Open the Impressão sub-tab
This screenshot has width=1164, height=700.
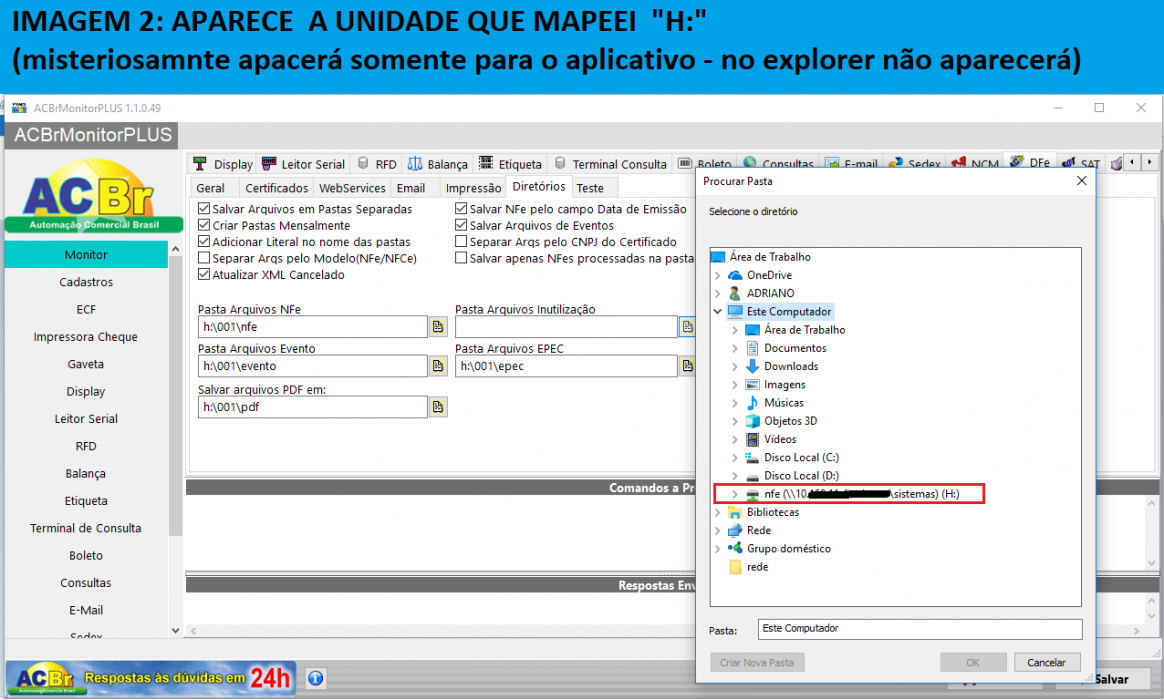click(473, 189)
